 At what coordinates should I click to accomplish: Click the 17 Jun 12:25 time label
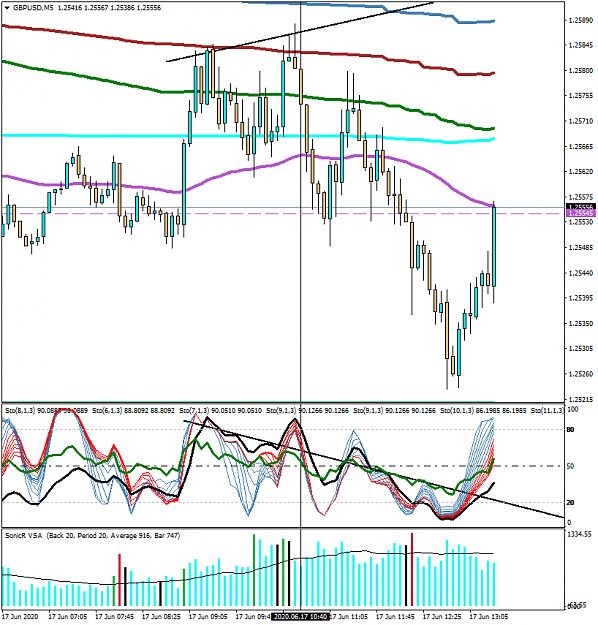442,617
